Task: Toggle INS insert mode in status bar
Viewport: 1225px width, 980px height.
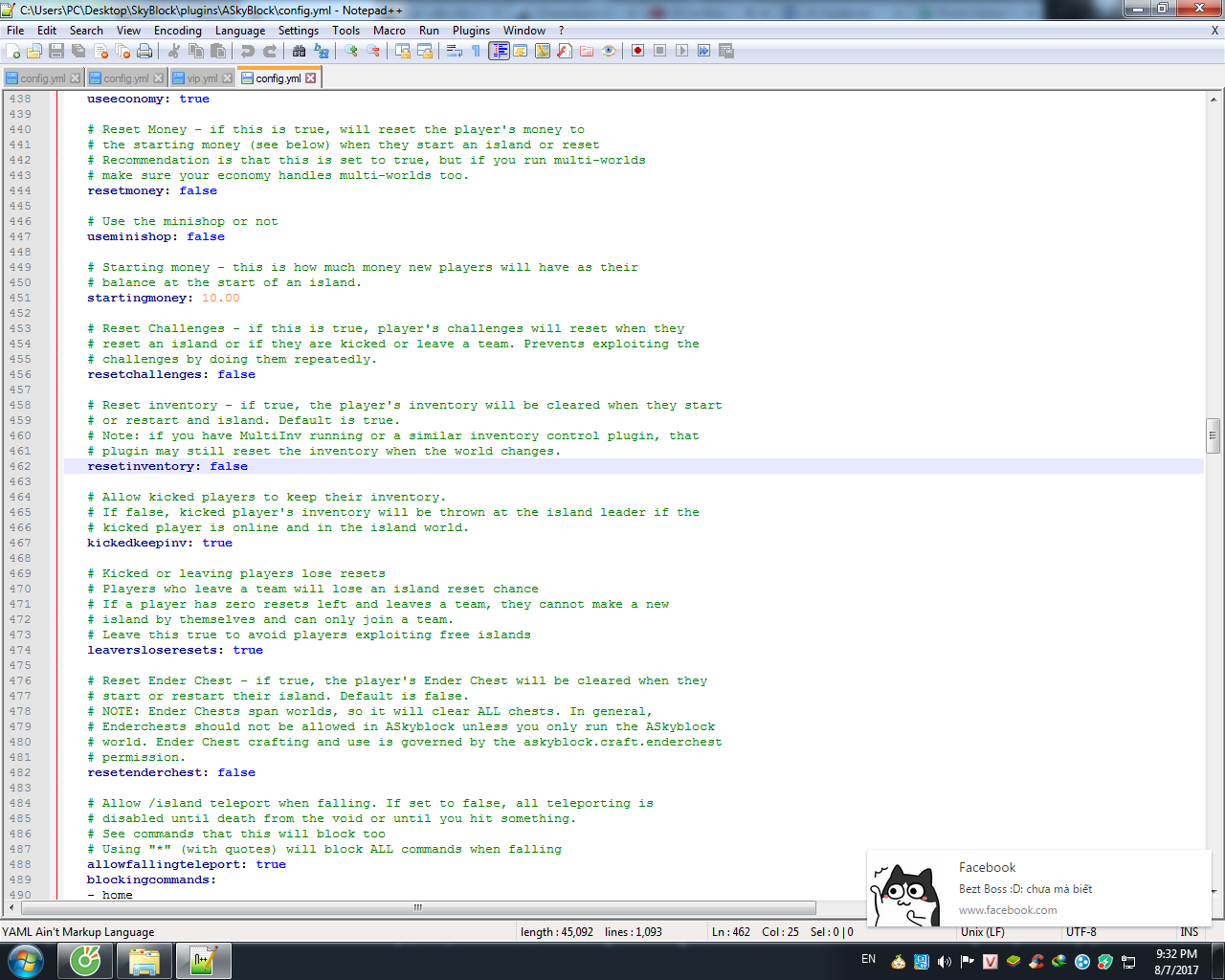Action: click(1189, 932)
